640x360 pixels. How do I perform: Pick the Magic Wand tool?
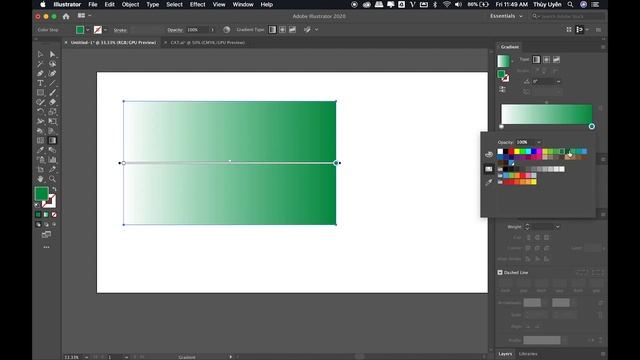point(40,64)
